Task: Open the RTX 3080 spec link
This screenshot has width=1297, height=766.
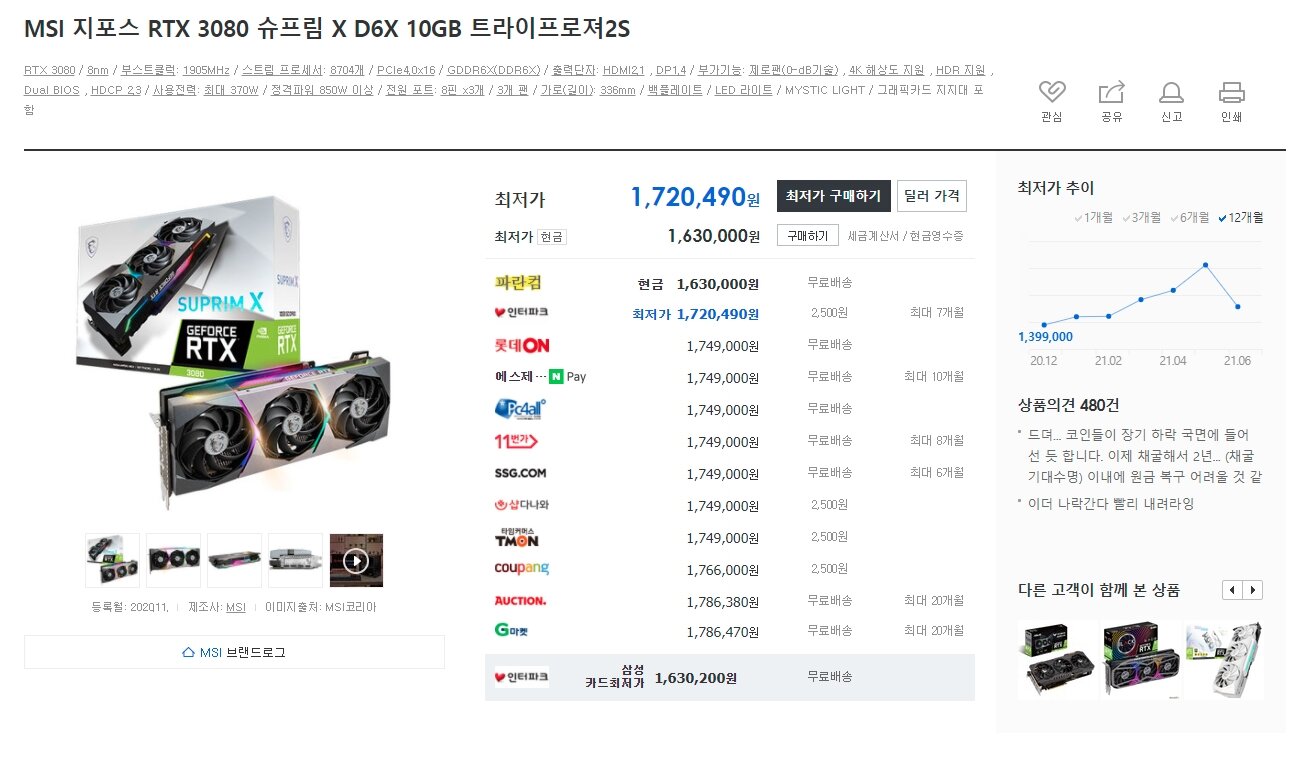Action: click(x=50, y=70)
